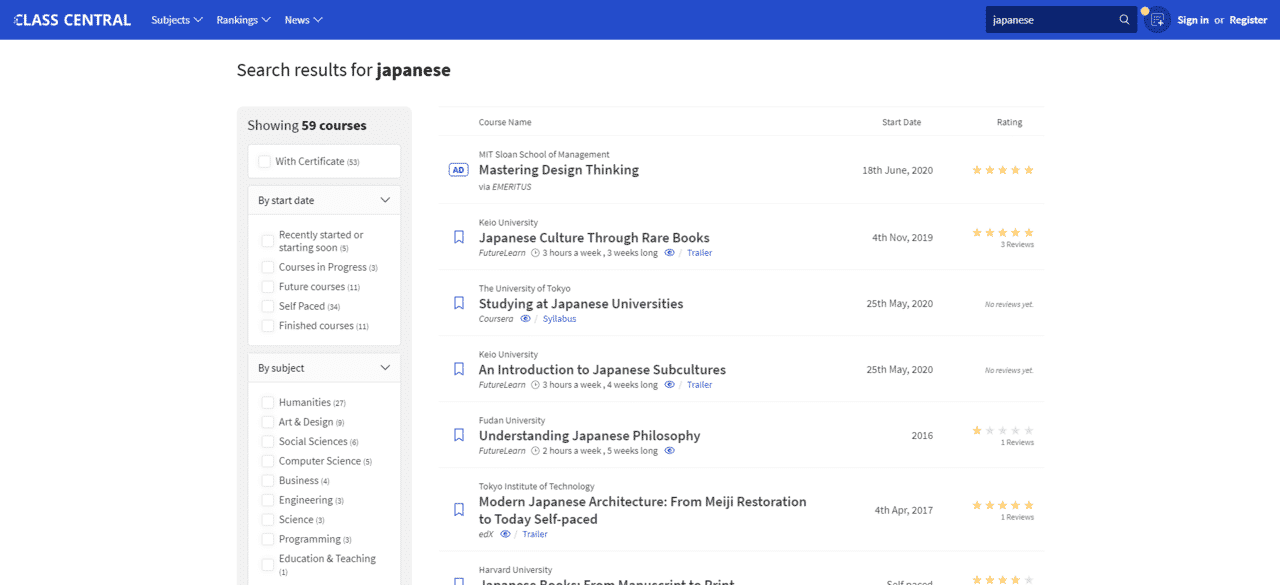Watch Trailer for Introduction to Japanese Subcultures
Image resolution: width=1280 pixels, height=585 pixels.
699,385
